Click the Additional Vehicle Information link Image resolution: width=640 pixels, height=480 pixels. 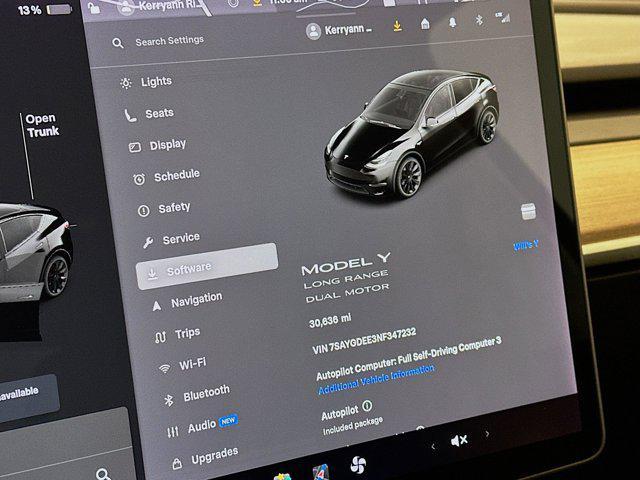click(376, 380)
